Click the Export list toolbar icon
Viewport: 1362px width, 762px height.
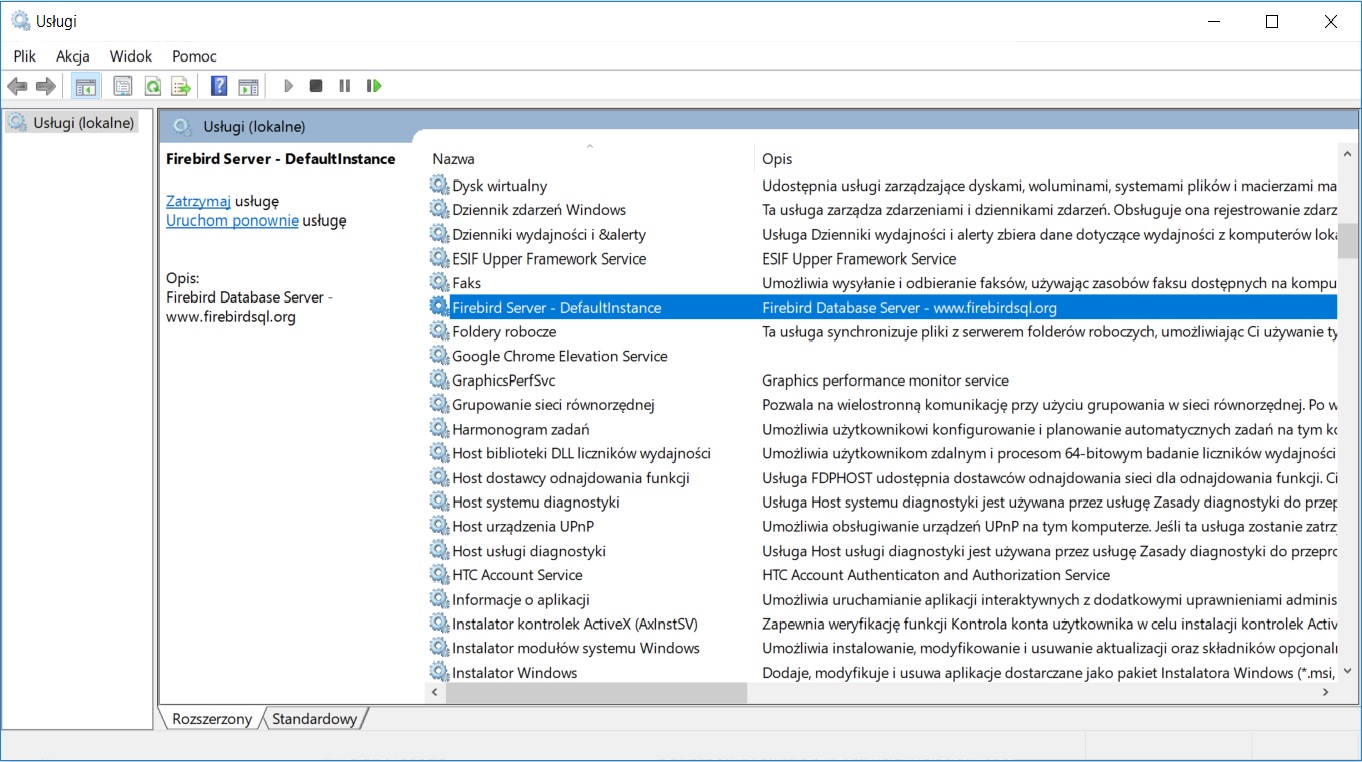point(181,87)
